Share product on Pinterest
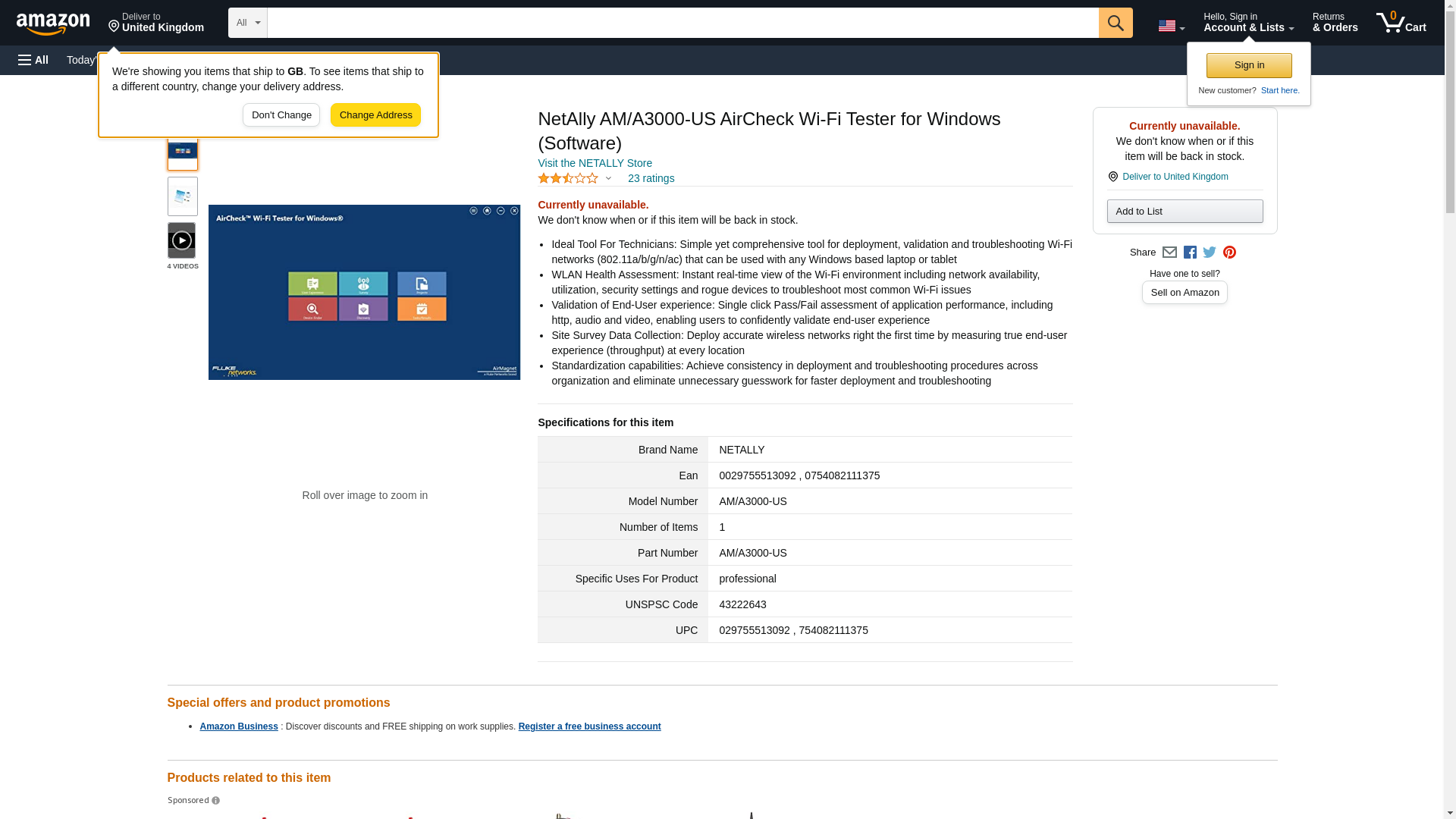Image resolution: width=1456 pixels, height=819 pixels. click(1229, 253)
